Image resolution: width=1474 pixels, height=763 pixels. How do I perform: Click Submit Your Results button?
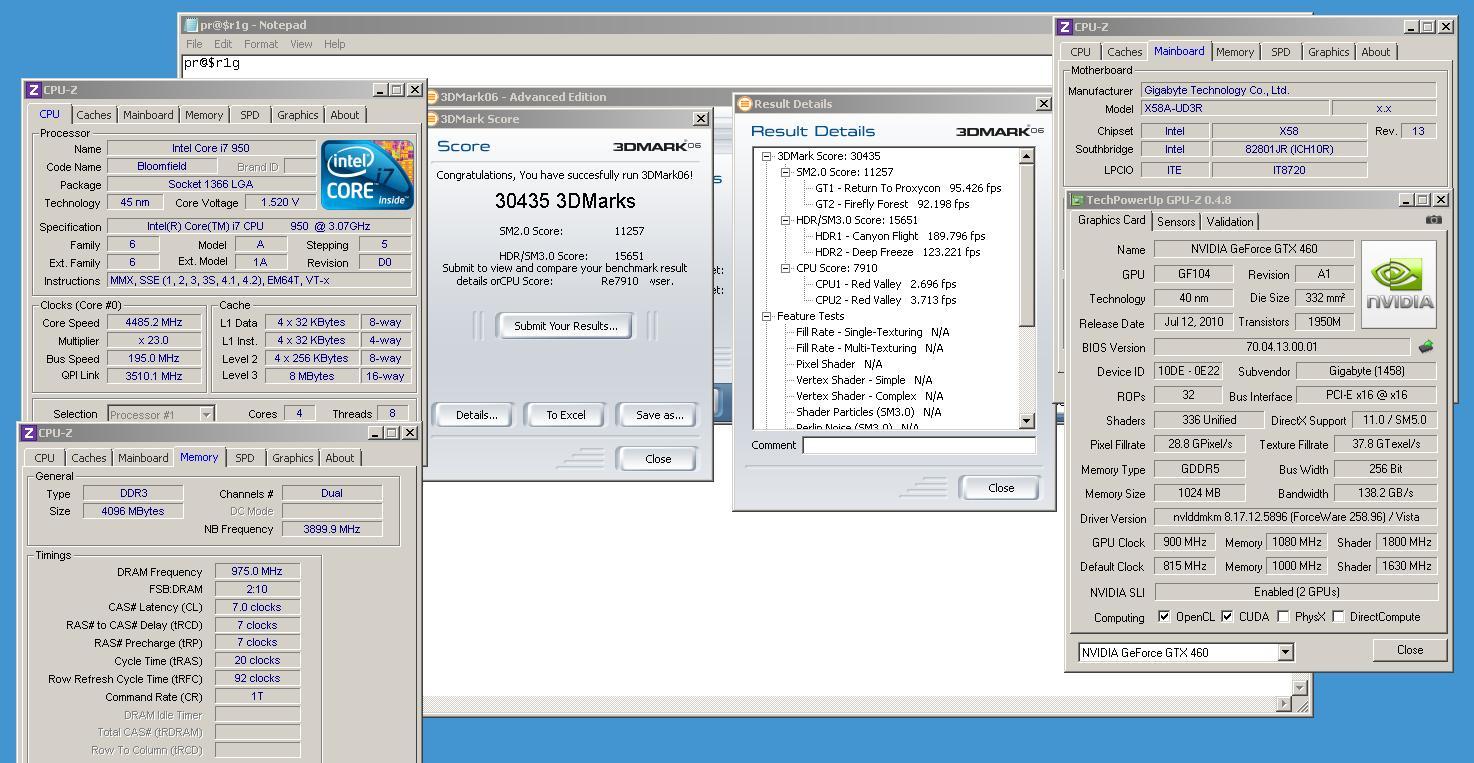click(565, 326)
